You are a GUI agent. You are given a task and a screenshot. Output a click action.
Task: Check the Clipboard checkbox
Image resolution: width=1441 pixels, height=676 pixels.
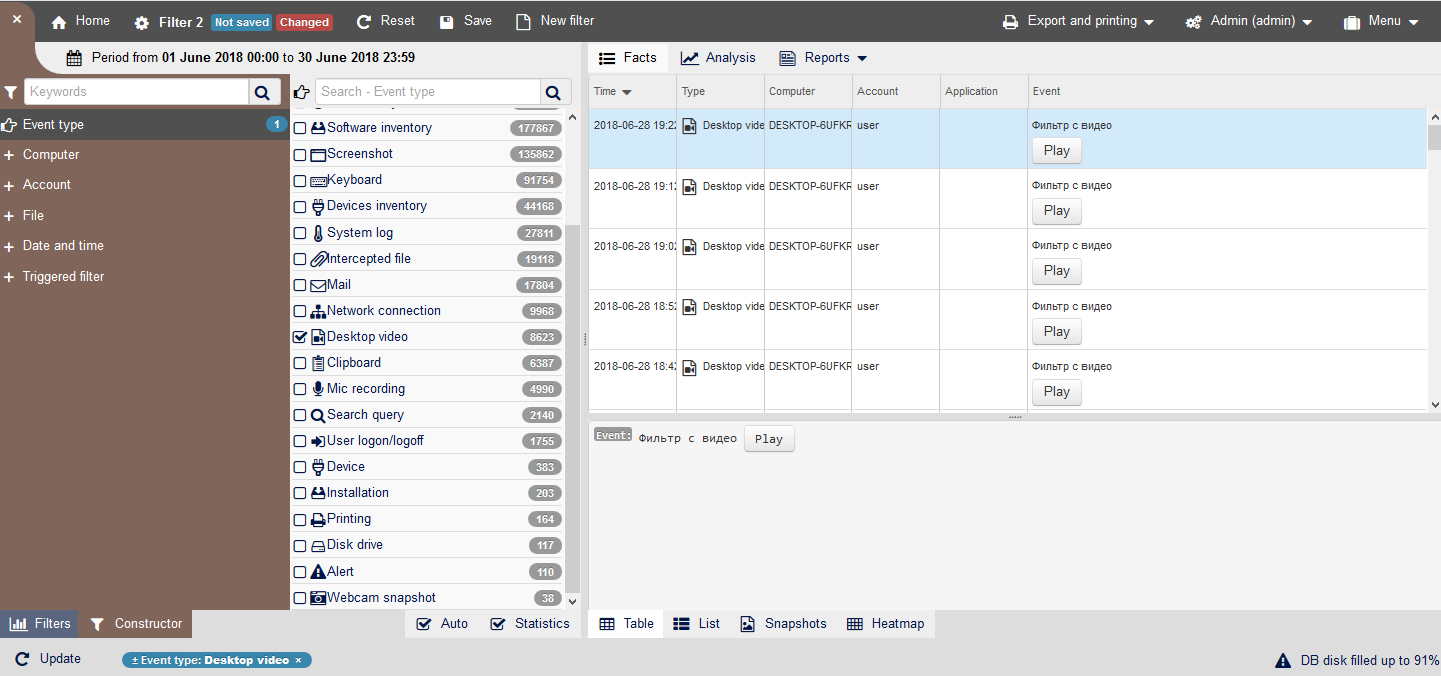pos(300,363)
